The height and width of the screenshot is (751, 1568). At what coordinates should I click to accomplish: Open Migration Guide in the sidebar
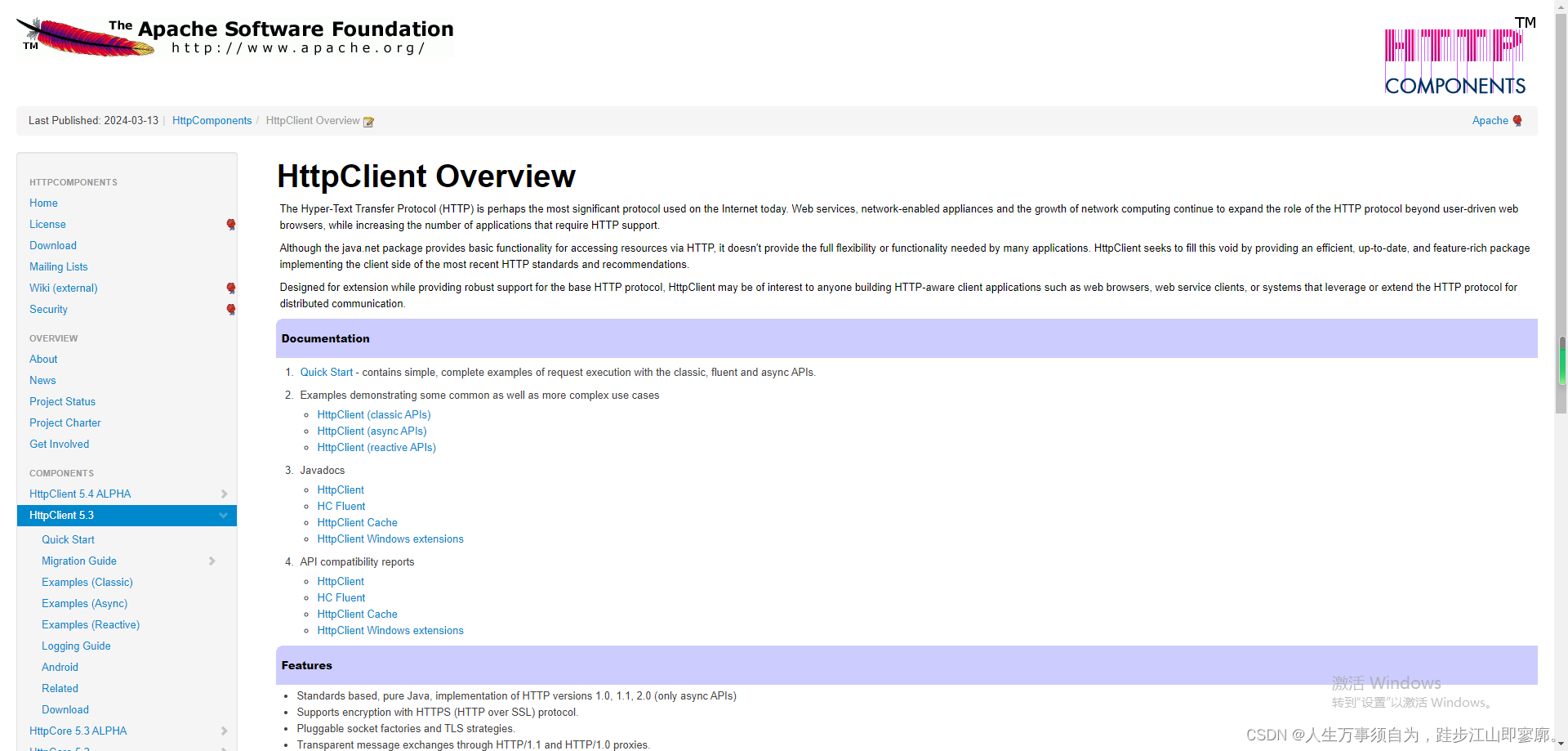coord(79,561)
